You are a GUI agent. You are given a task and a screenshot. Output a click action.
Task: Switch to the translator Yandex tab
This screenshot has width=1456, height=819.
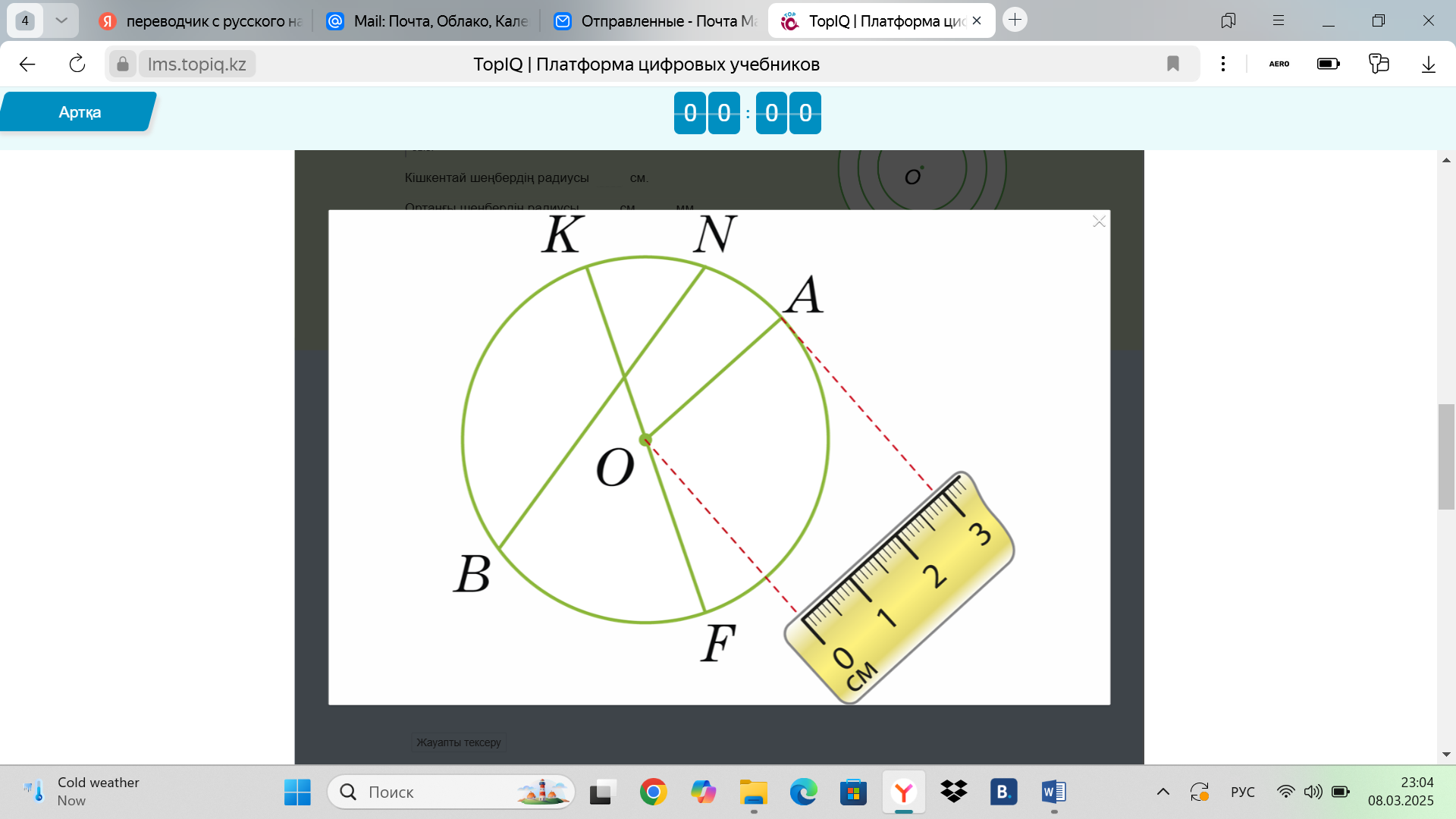(x=201, y=21)
